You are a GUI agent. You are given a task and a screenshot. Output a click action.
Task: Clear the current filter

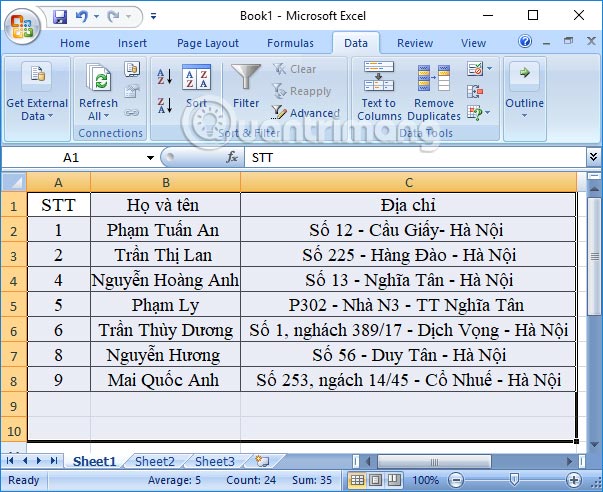point(295,69)
